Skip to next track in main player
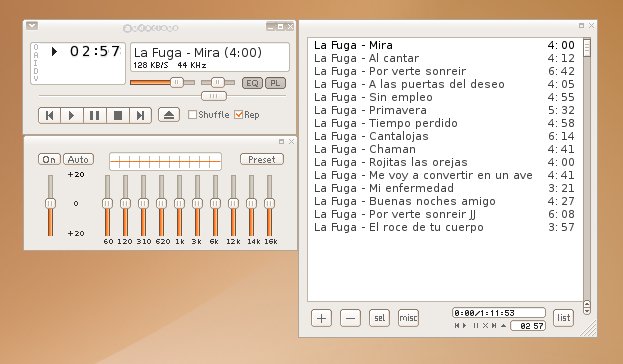This screenshot has height=364, width=623. coord(140,116)
